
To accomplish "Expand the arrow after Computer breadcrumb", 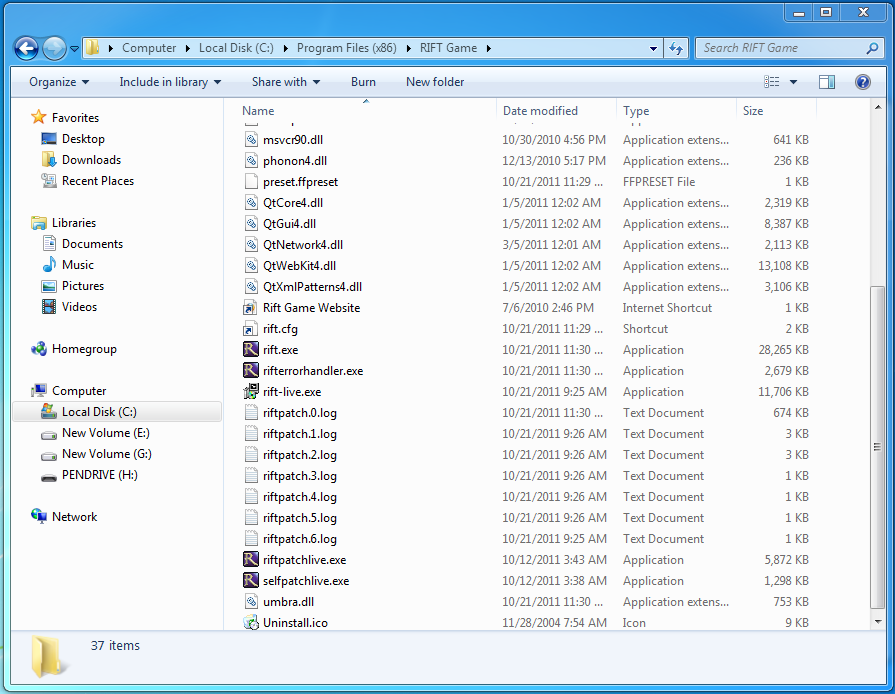I will coord(188,49).
